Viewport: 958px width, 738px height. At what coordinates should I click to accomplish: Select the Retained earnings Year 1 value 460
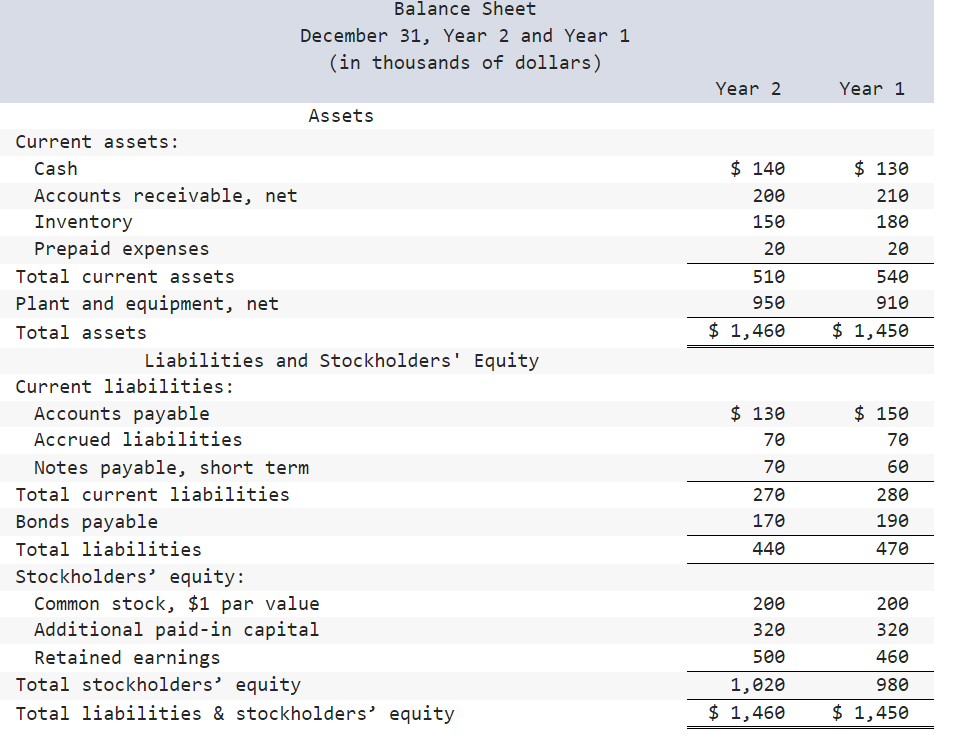[893, 657]
